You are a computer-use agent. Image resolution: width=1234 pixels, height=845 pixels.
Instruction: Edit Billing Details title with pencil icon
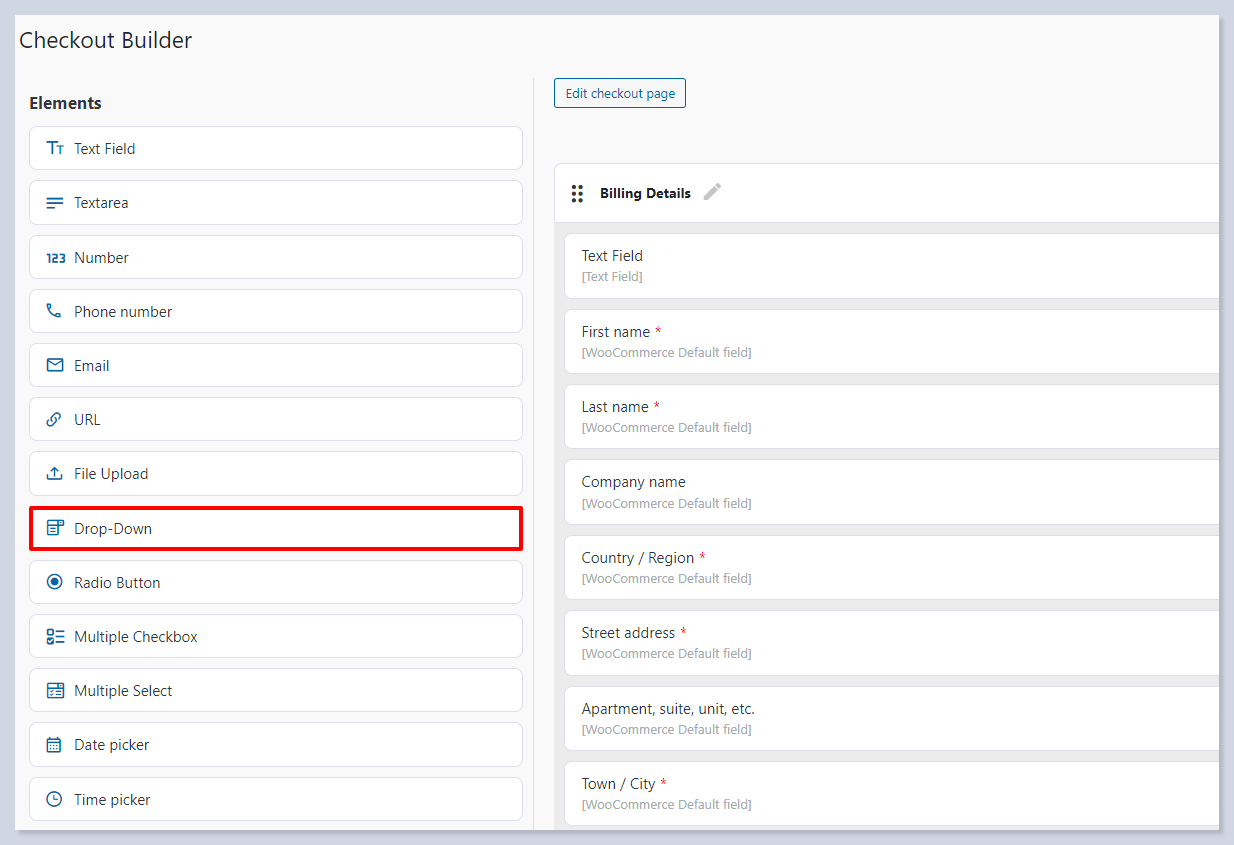(x=712, y=192)
